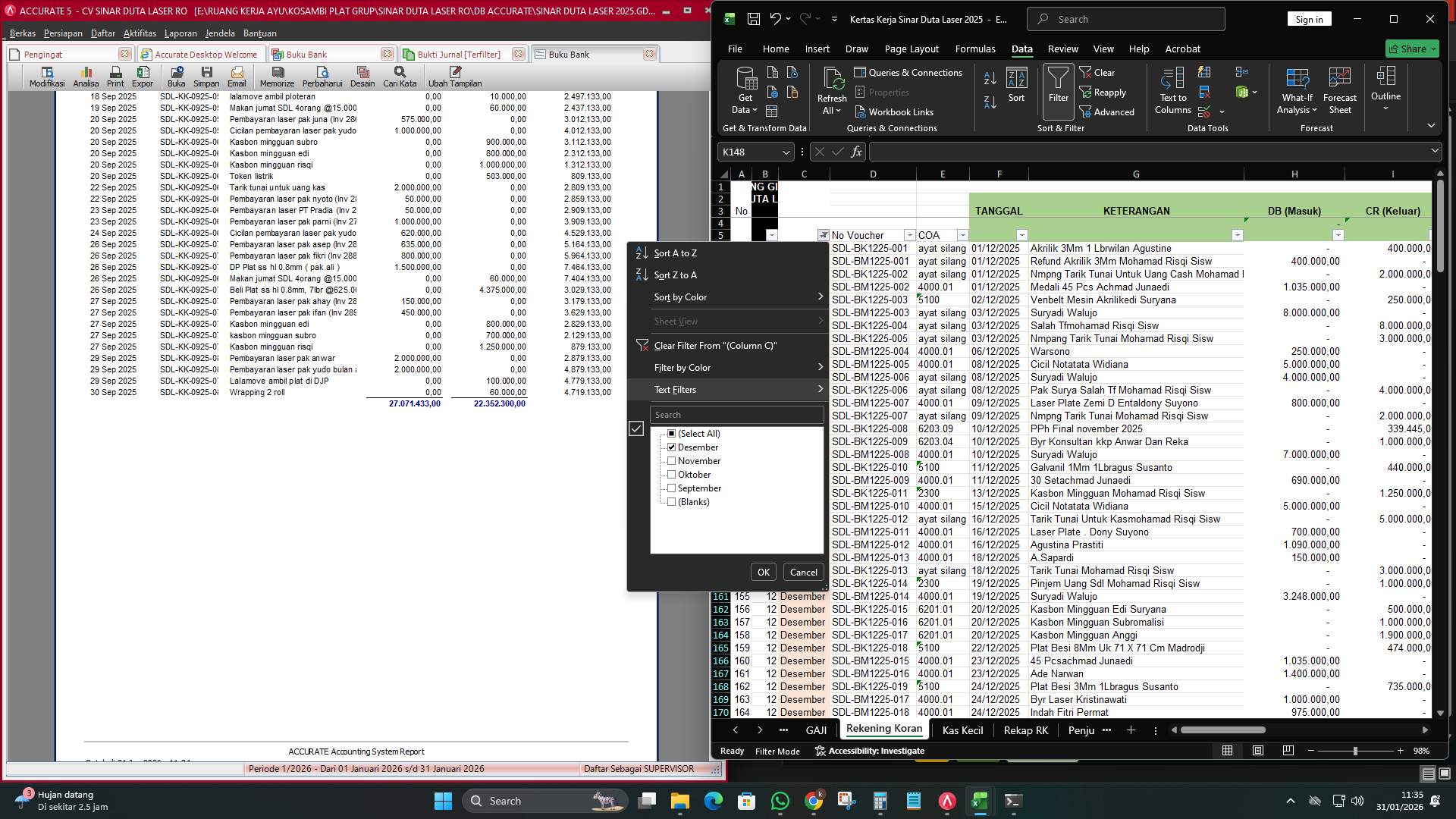Check the November filter checkbox

click(x=672, y=460)
